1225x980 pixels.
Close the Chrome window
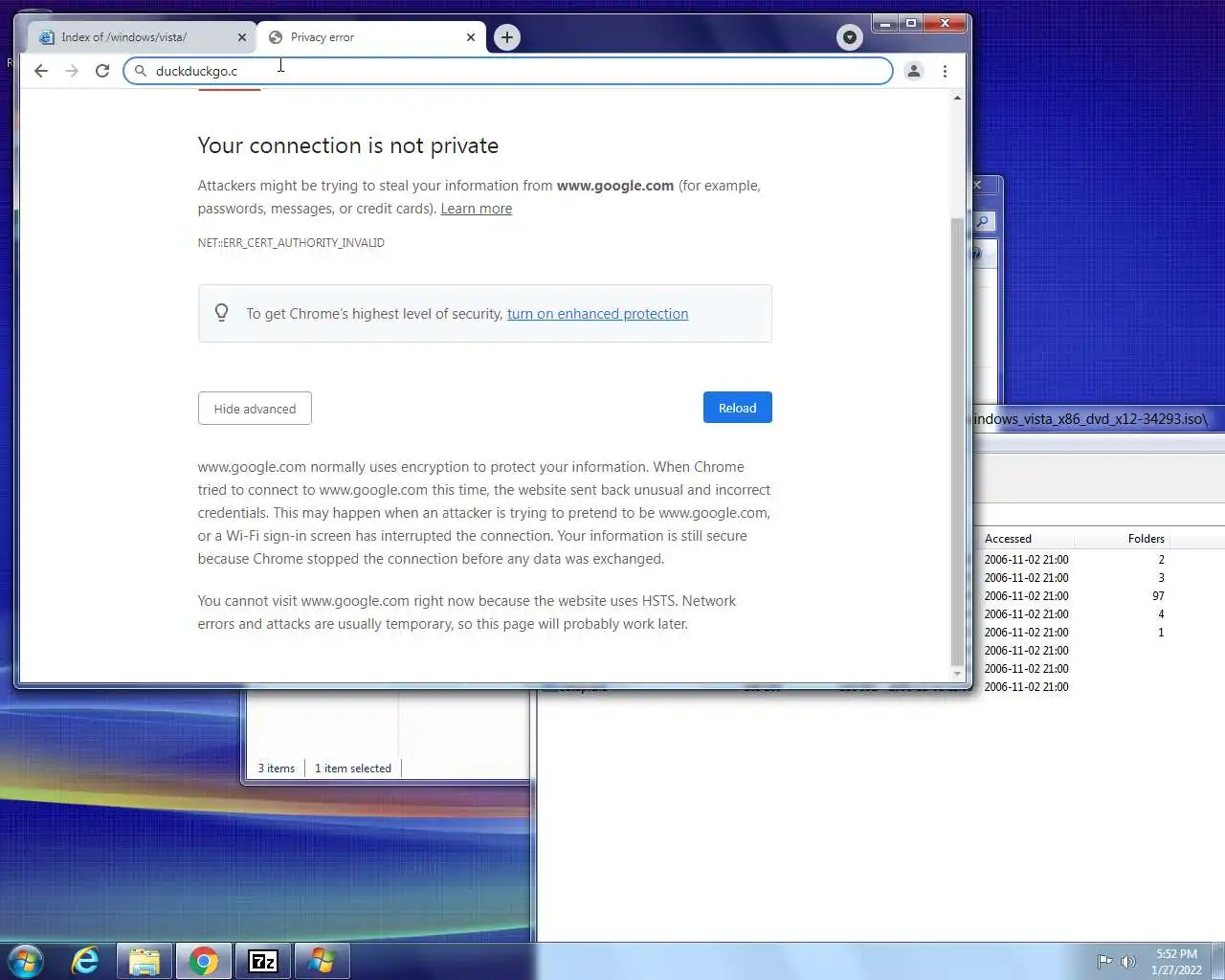pos(945,23)
